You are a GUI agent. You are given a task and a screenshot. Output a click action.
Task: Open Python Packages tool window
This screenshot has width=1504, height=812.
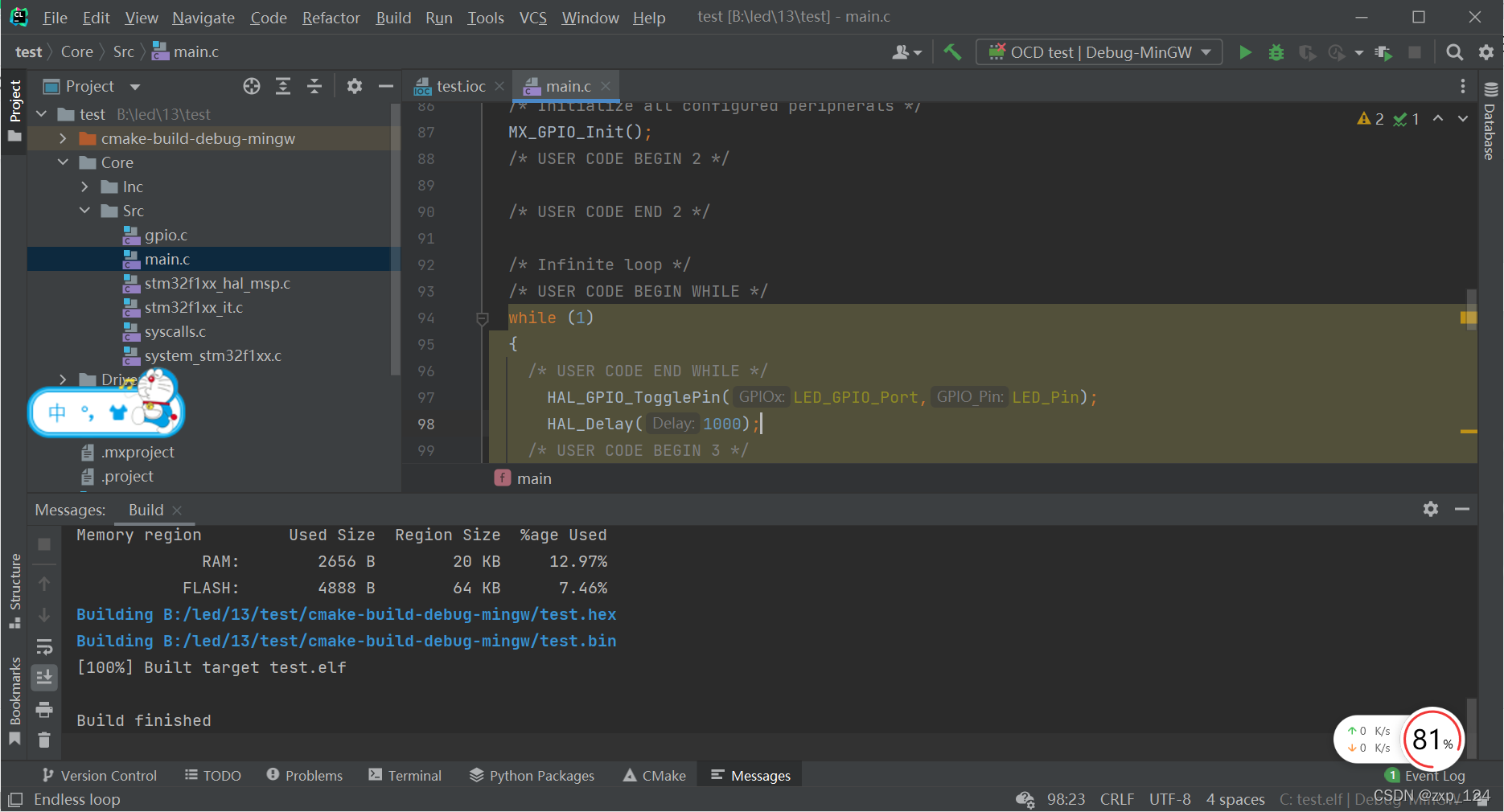click(x=532, y=775)
